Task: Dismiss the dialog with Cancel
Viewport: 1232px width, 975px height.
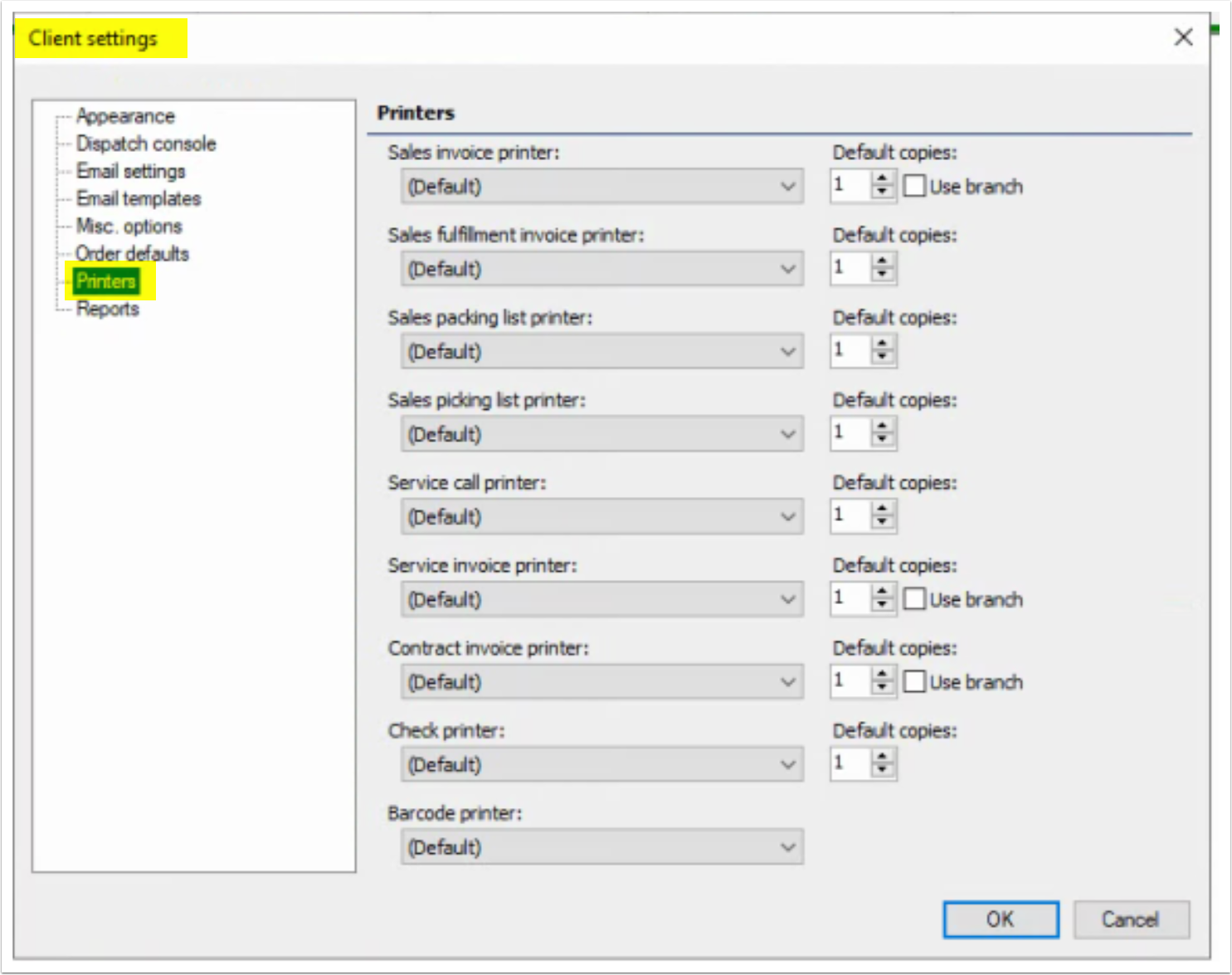Action: pos(1131,919)
